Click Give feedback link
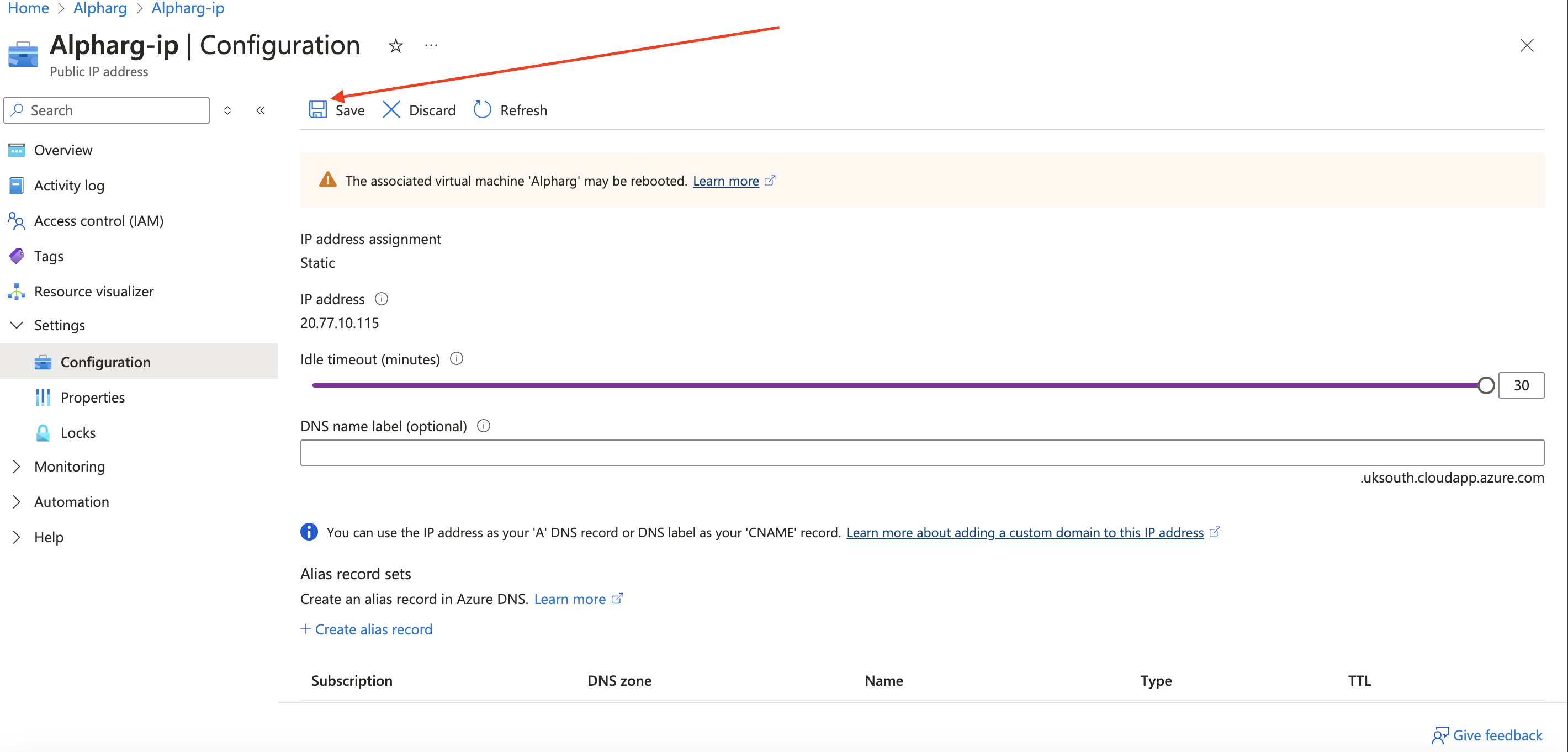Viewport: 1568px width, 752px height. coord(1497,735)
